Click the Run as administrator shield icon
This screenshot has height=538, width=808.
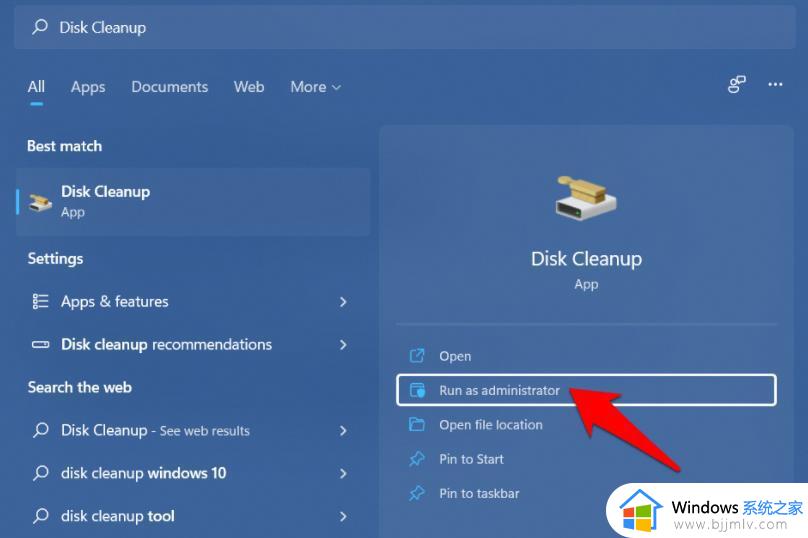pyautogui.click(x=417, y=390)
